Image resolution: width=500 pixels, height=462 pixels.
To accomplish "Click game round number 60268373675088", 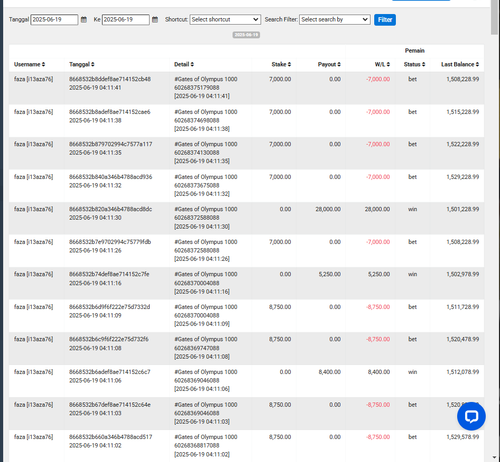I will click(197, 185).
